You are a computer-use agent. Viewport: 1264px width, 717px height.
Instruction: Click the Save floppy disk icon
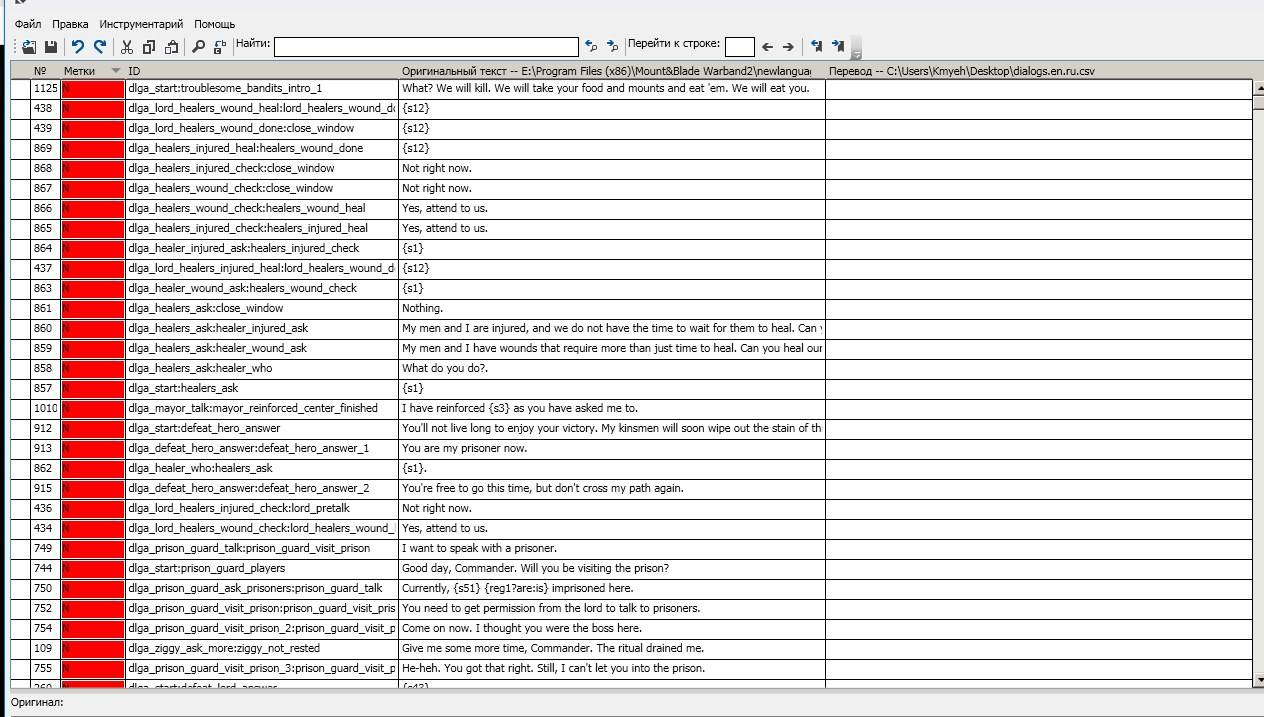50,46
